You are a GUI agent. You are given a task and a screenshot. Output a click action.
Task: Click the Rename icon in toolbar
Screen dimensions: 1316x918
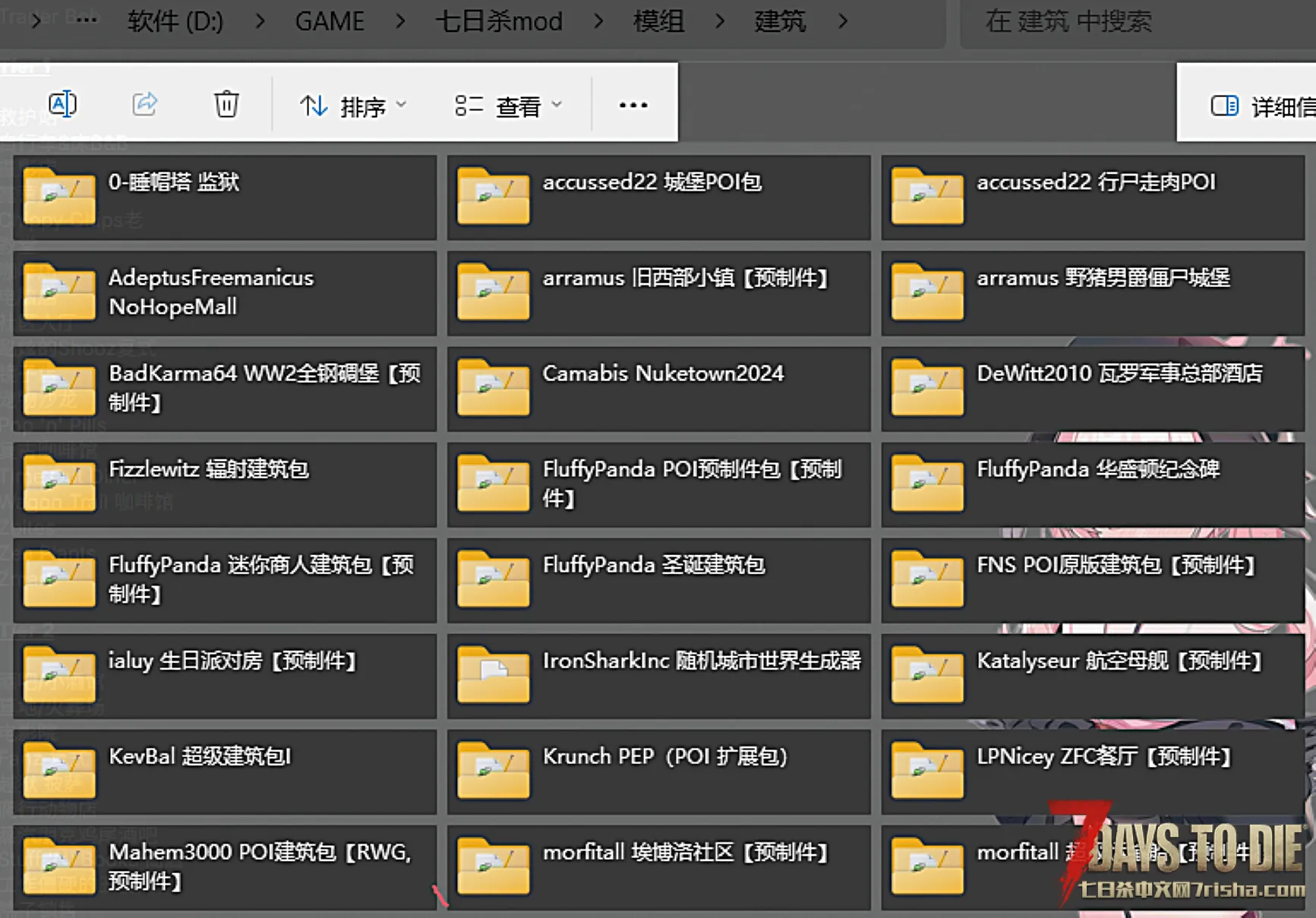(62, 104)
